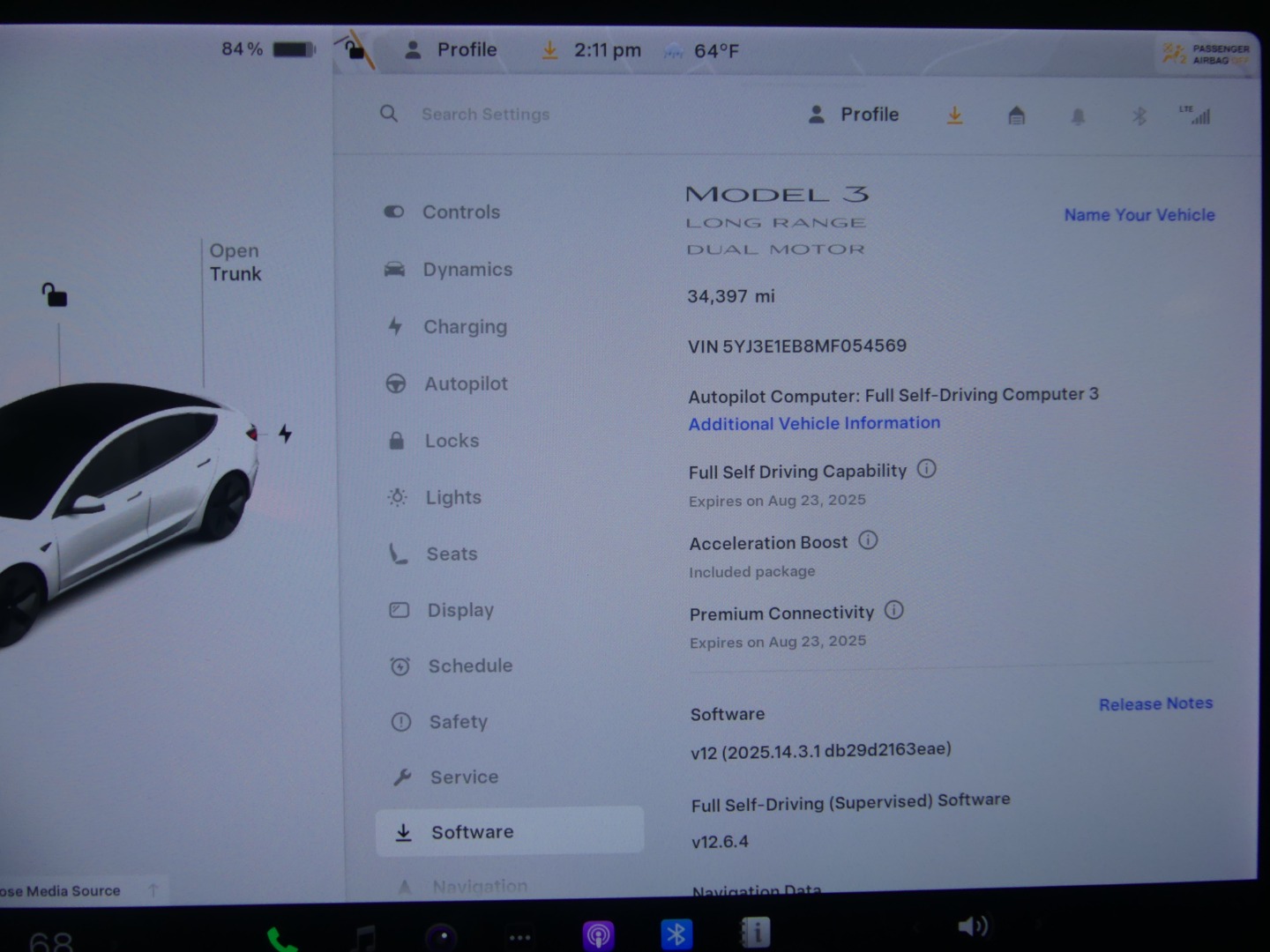Open the HomeLink garage icon

pos(1016,115)
